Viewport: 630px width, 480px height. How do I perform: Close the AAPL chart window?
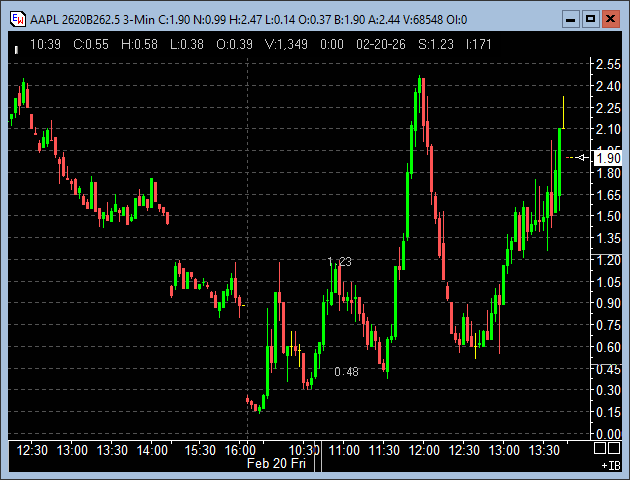[612, 18]
